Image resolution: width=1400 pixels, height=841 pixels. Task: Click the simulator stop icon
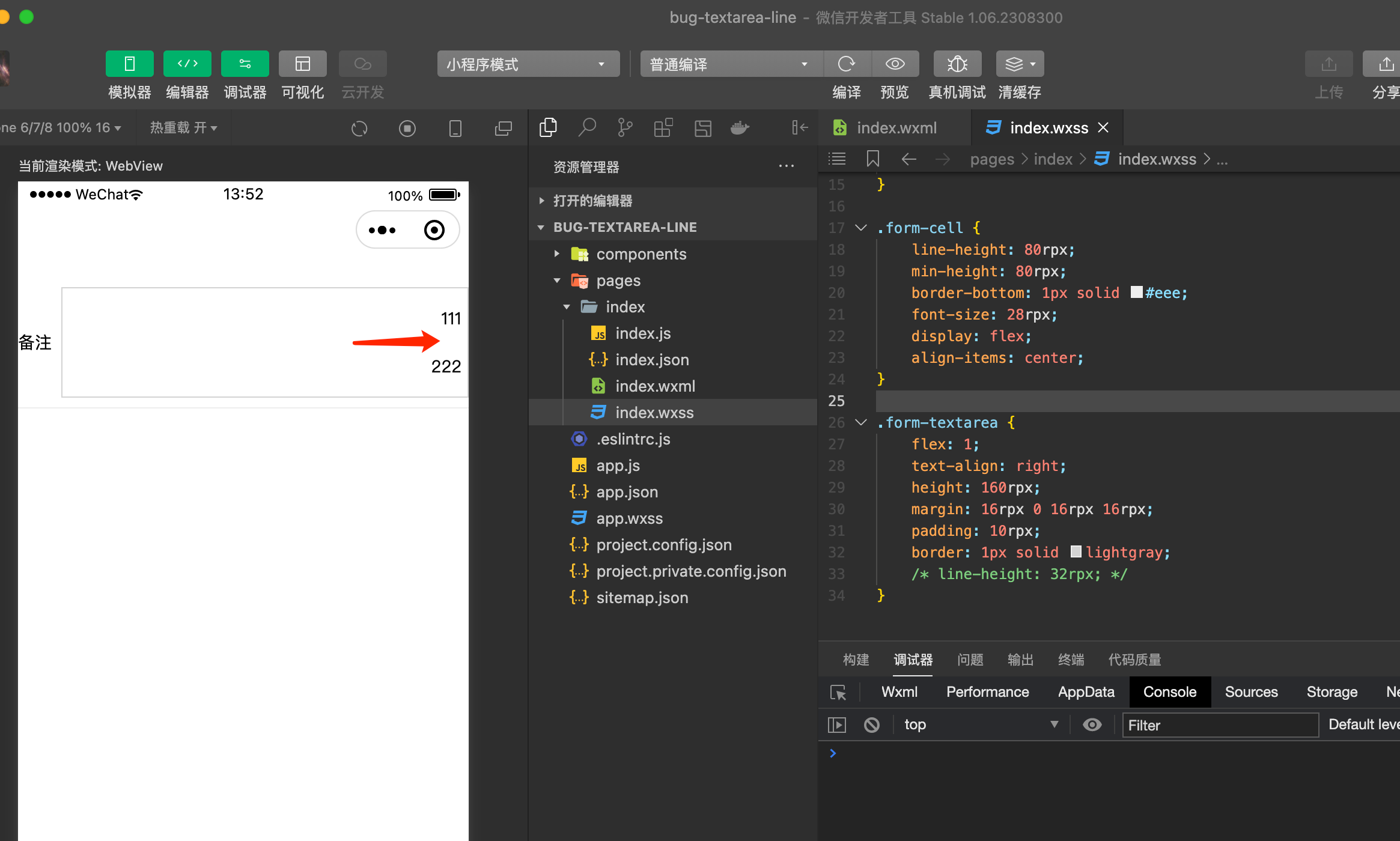407,128
